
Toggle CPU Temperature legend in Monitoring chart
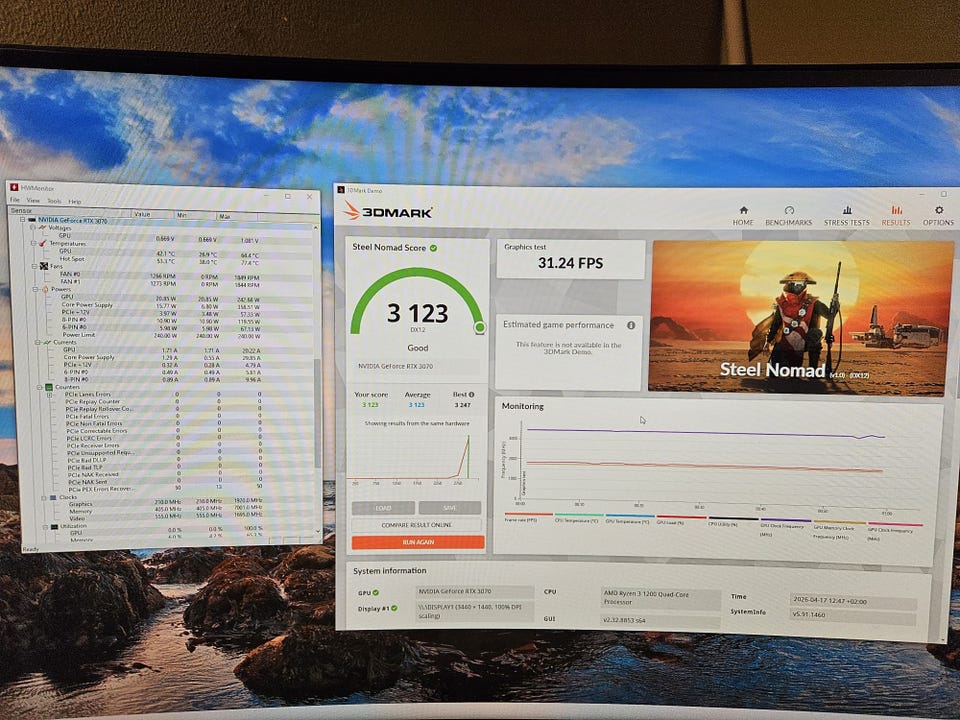tap(578, 518)
